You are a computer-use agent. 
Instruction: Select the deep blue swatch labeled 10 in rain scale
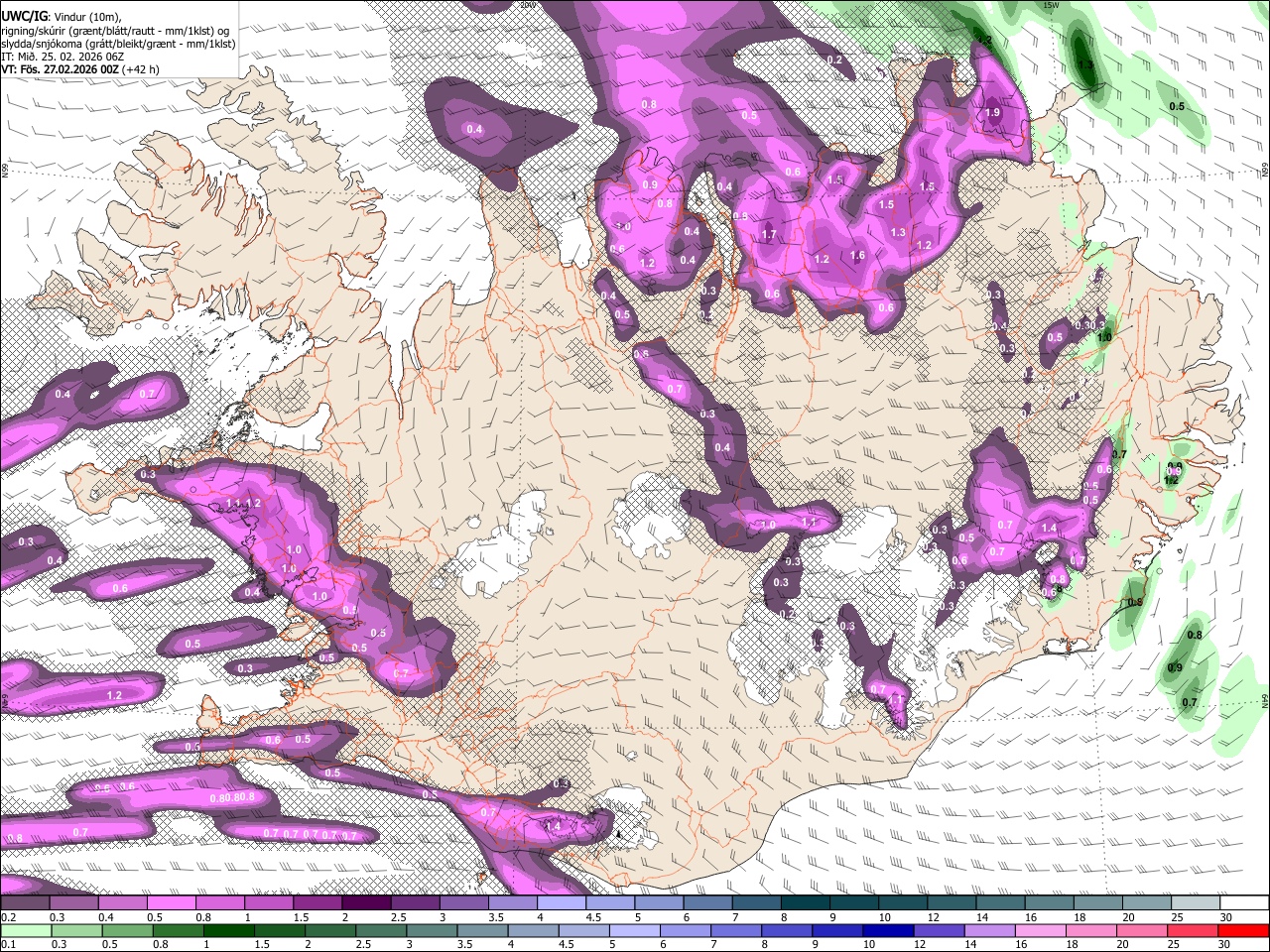[x=887, y=930]
